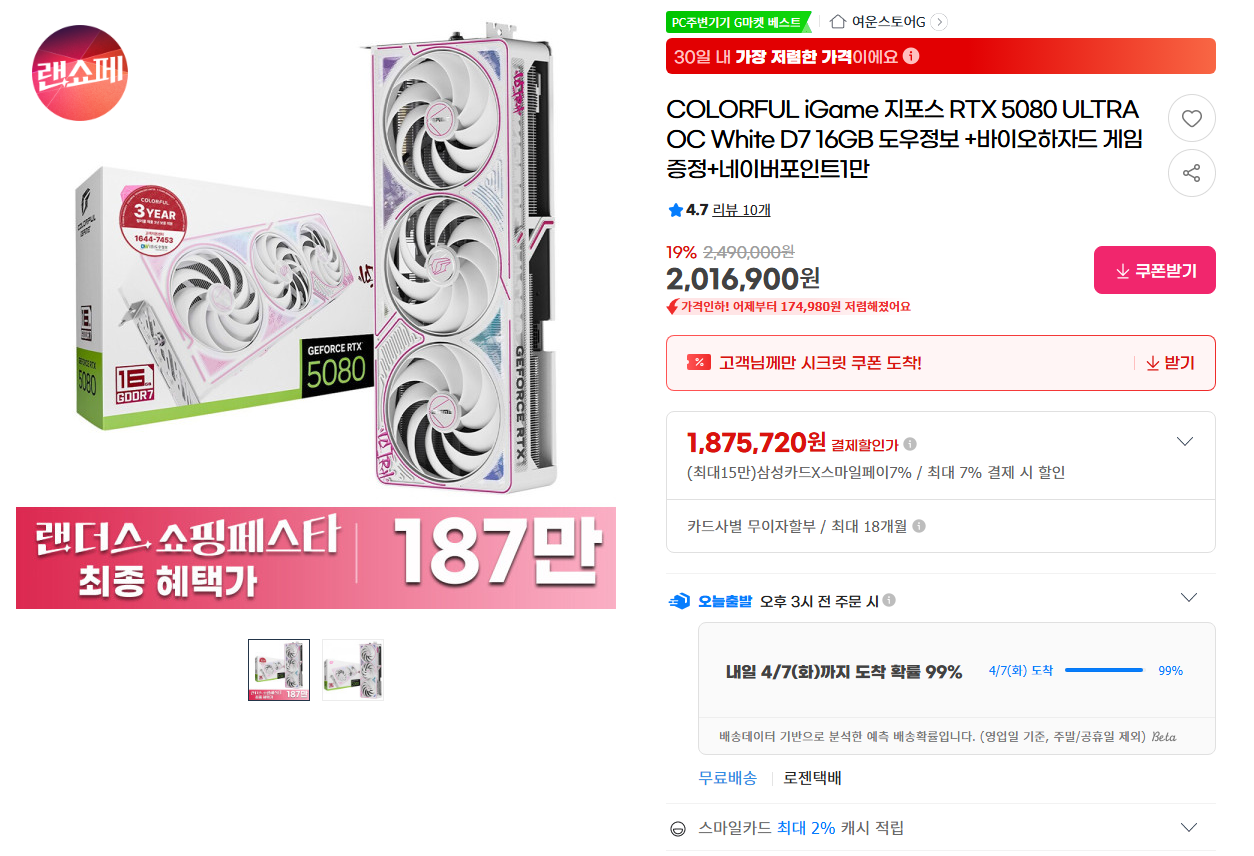Click the 스마일카드 smile icon
This screenshot has width=1254, height=856.
(680, 827)
